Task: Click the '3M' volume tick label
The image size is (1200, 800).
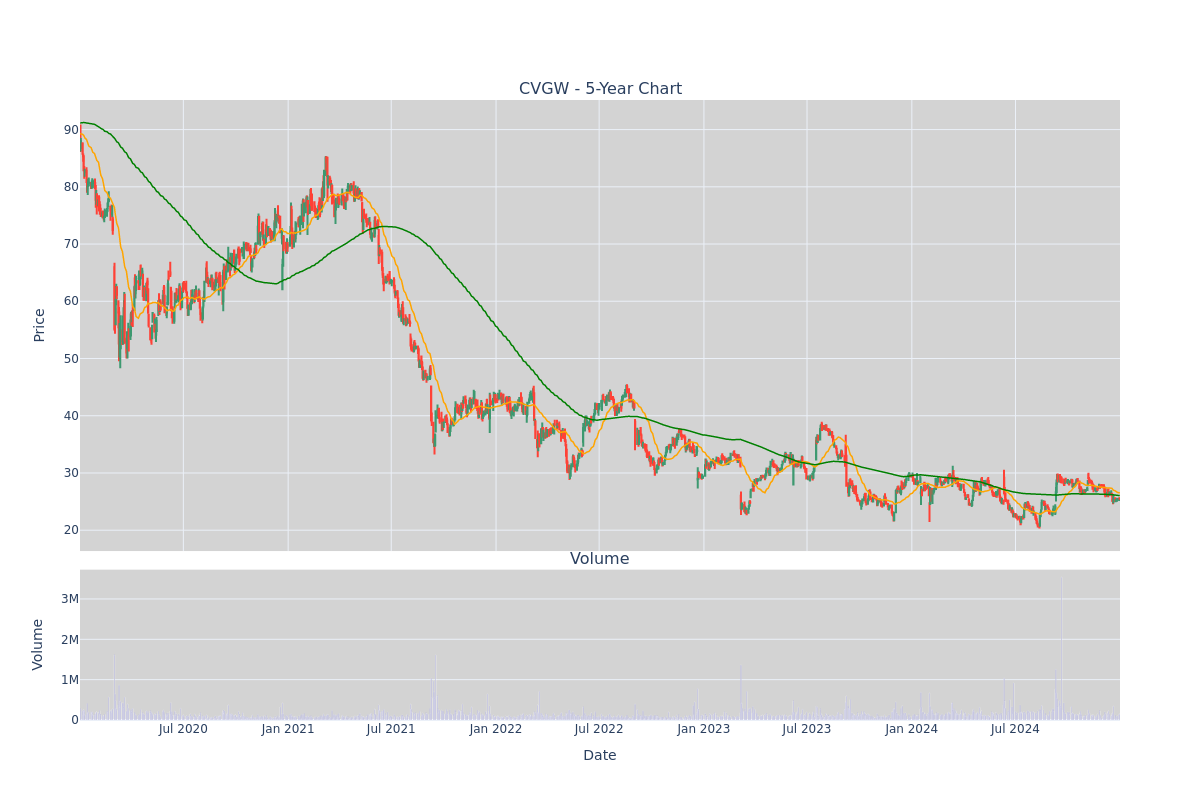Action: (x=70, y=599)
